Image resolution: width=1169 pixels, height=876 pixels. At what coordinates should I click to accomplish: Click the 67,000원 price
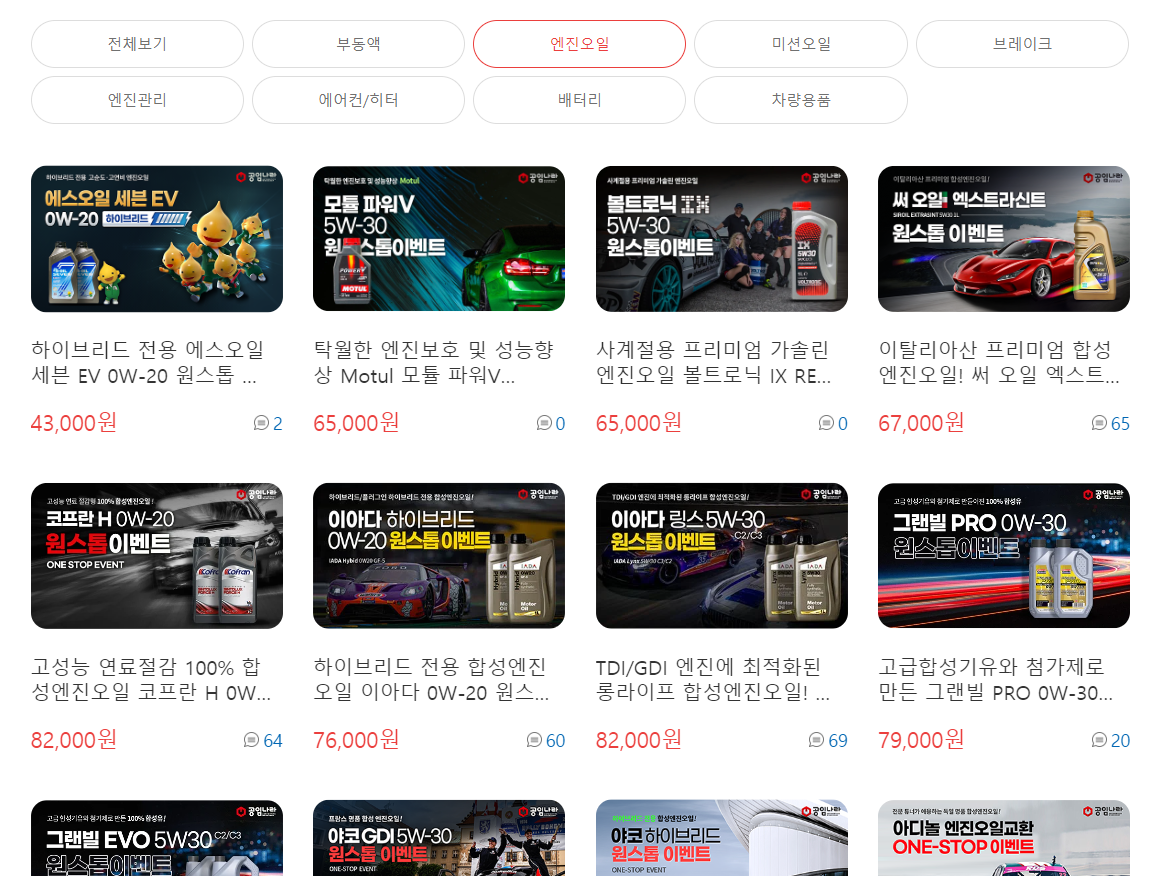tap(921, 423)
